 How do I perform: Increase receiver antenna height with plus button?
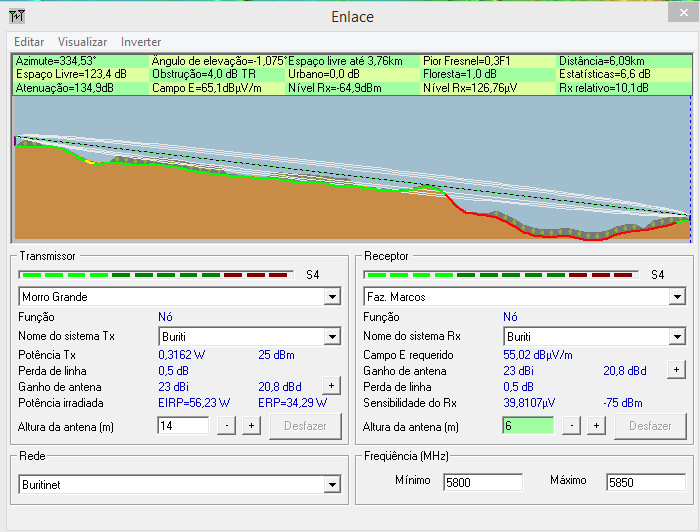[596, 426]
